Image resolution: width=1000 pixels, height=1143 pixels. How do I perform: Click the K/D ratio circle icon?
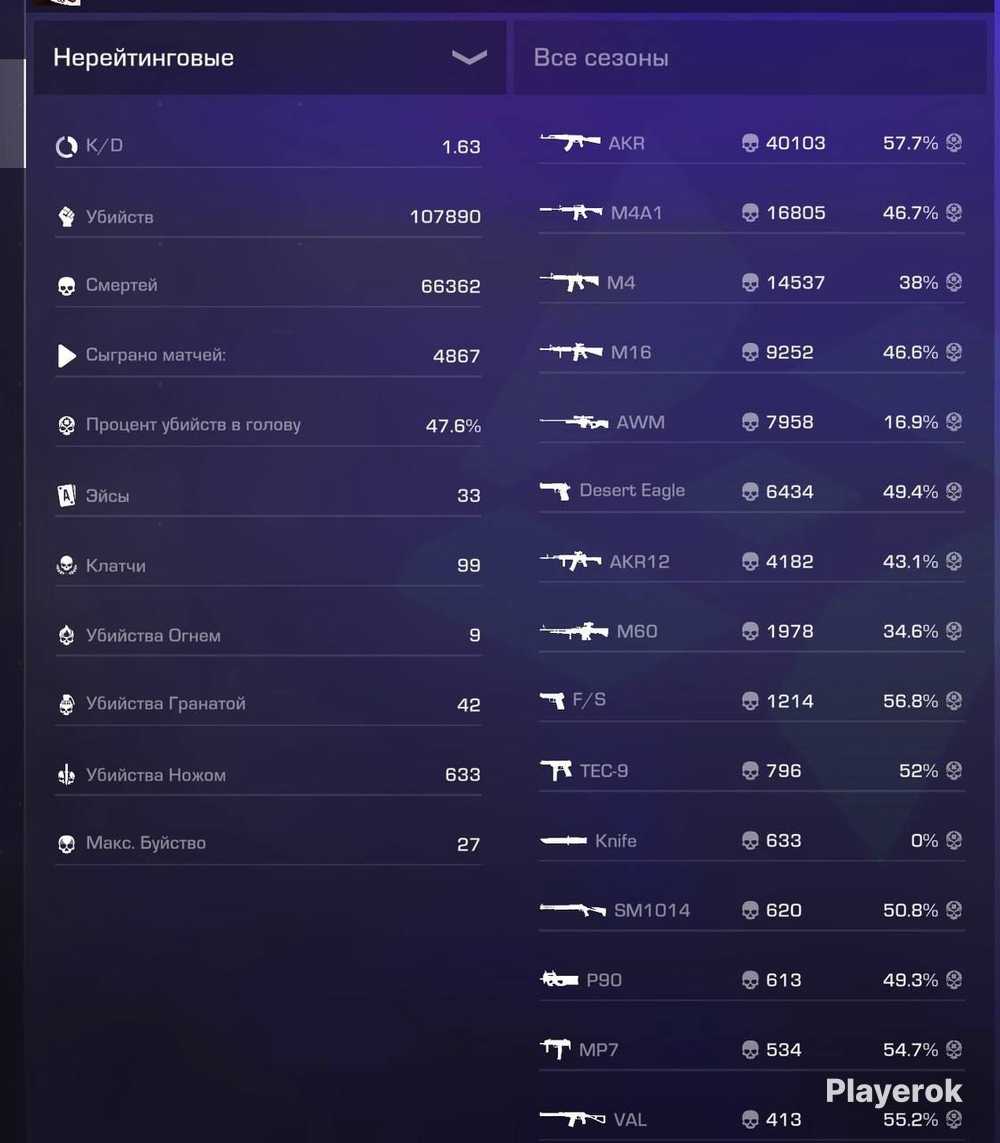tap(66, 147)
